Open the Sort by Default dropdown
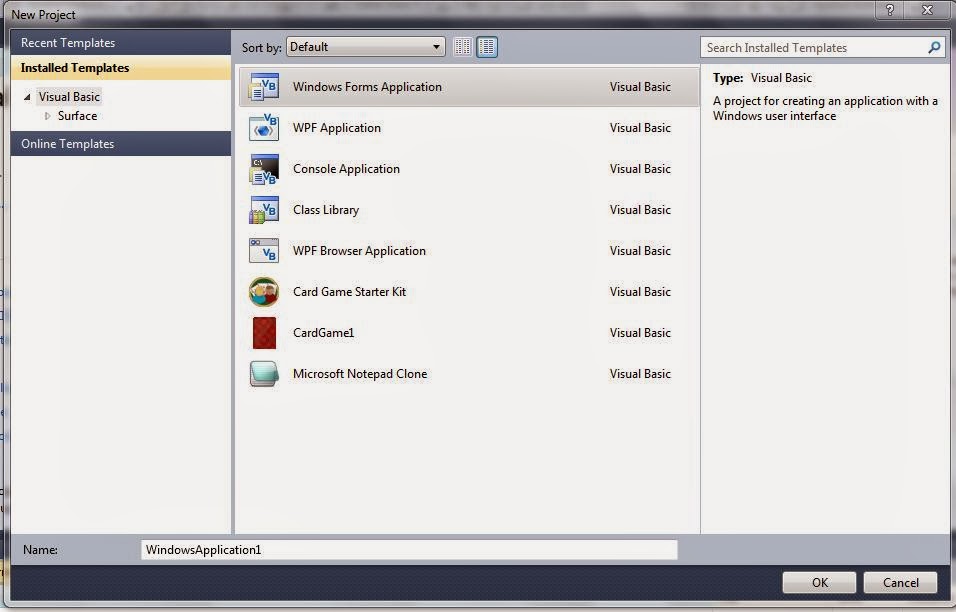Screen dimensions: 956x612 pos(365,47)
